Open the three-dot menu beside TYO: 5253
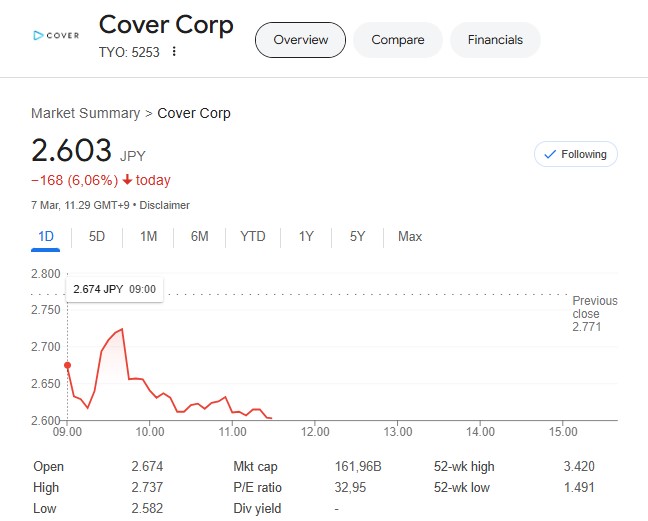Viewport: 648px width, 521px height. 174,52
